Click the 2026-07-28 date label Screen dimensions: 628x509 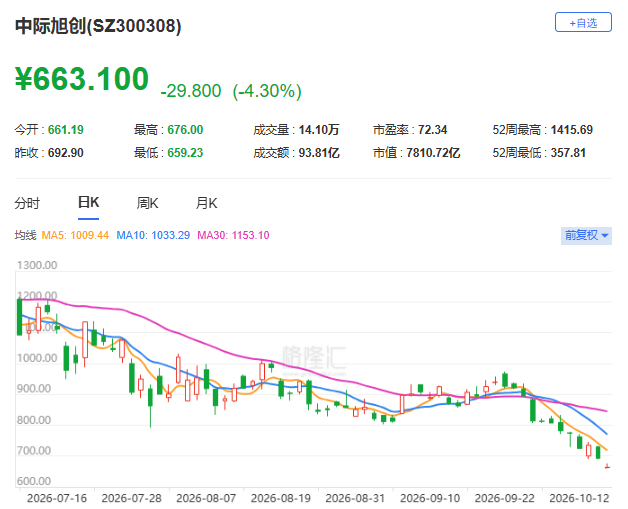pyautogui.click(x=131, y=498)
